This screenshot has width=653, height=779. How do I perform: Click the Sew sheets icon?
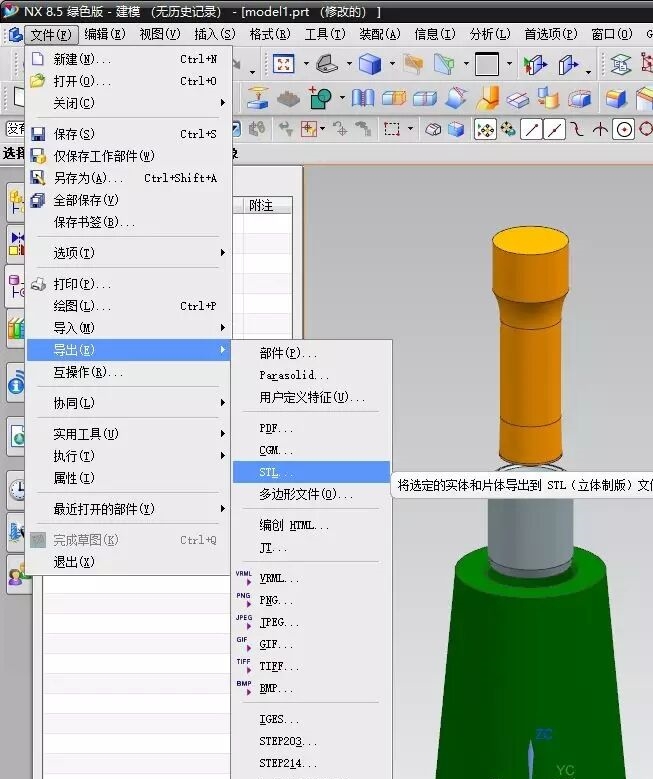click(x=363, y=98)
